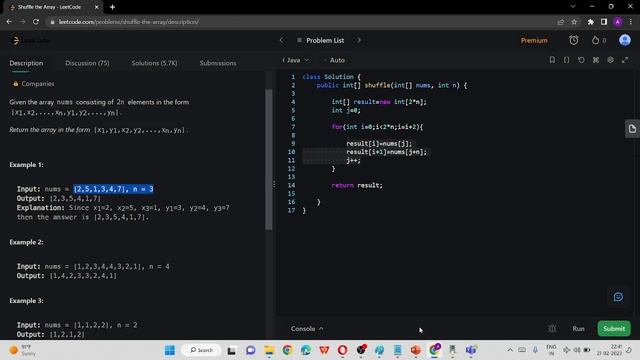This screenshot has width=640, height=360.
Task: Open the feedback chat bubble icon
Action: point(618,297)
